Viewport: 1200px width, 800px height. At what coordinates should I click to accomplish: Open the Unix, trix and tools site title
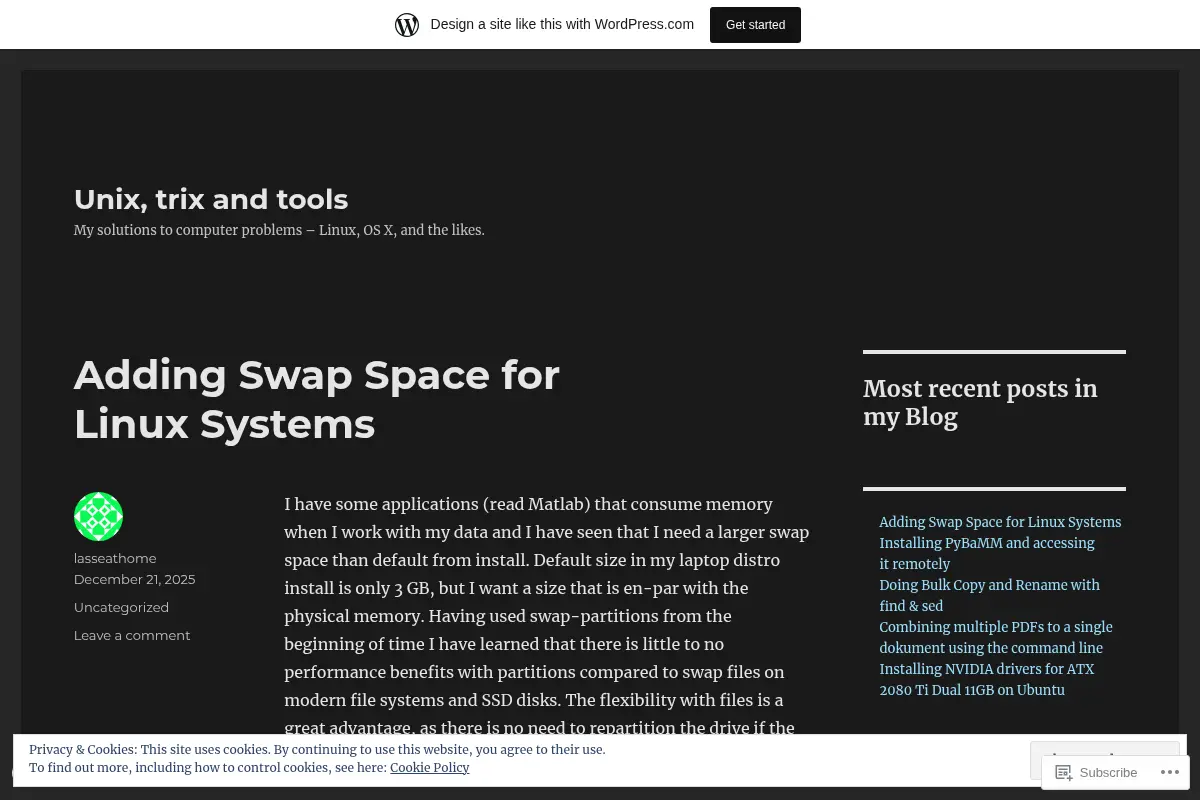point(211,199)
